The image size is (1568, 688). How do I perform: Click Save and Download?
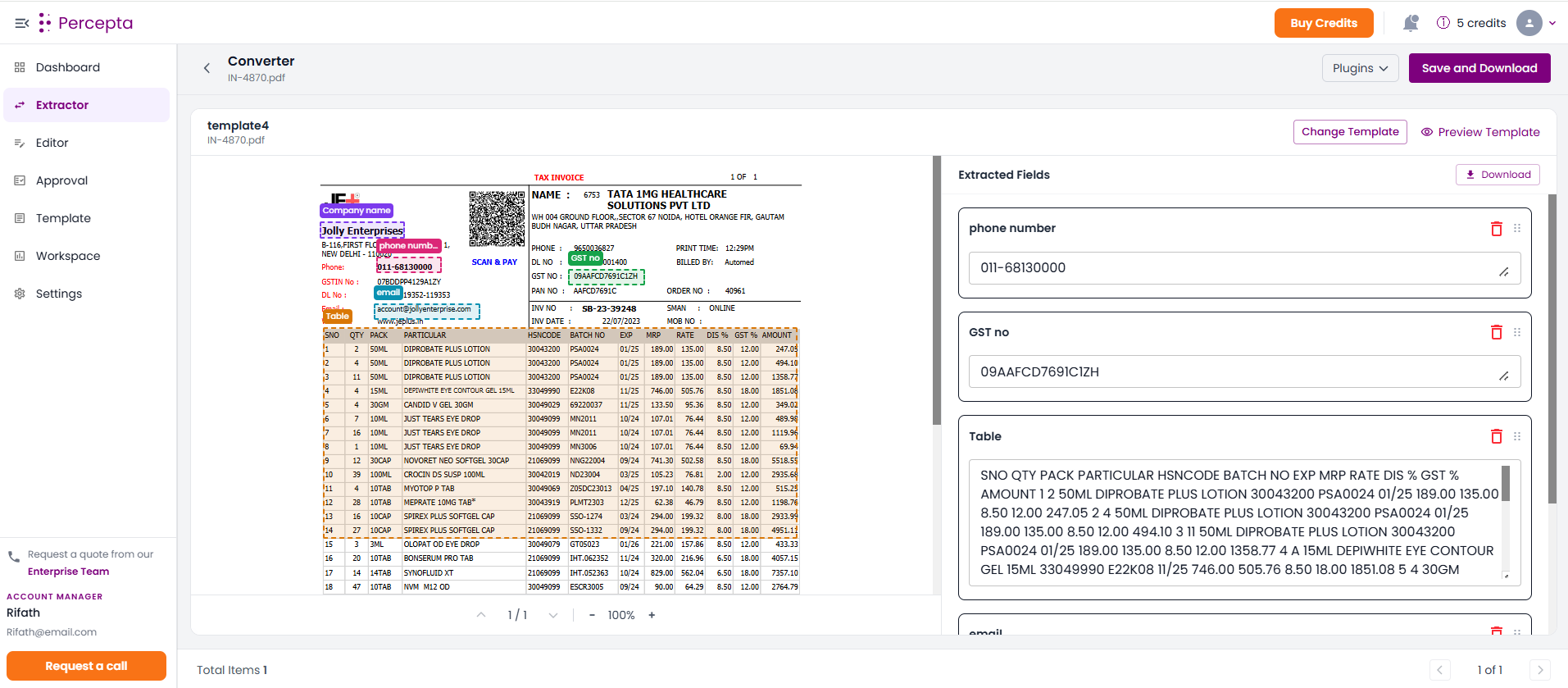click(1479, 68)
